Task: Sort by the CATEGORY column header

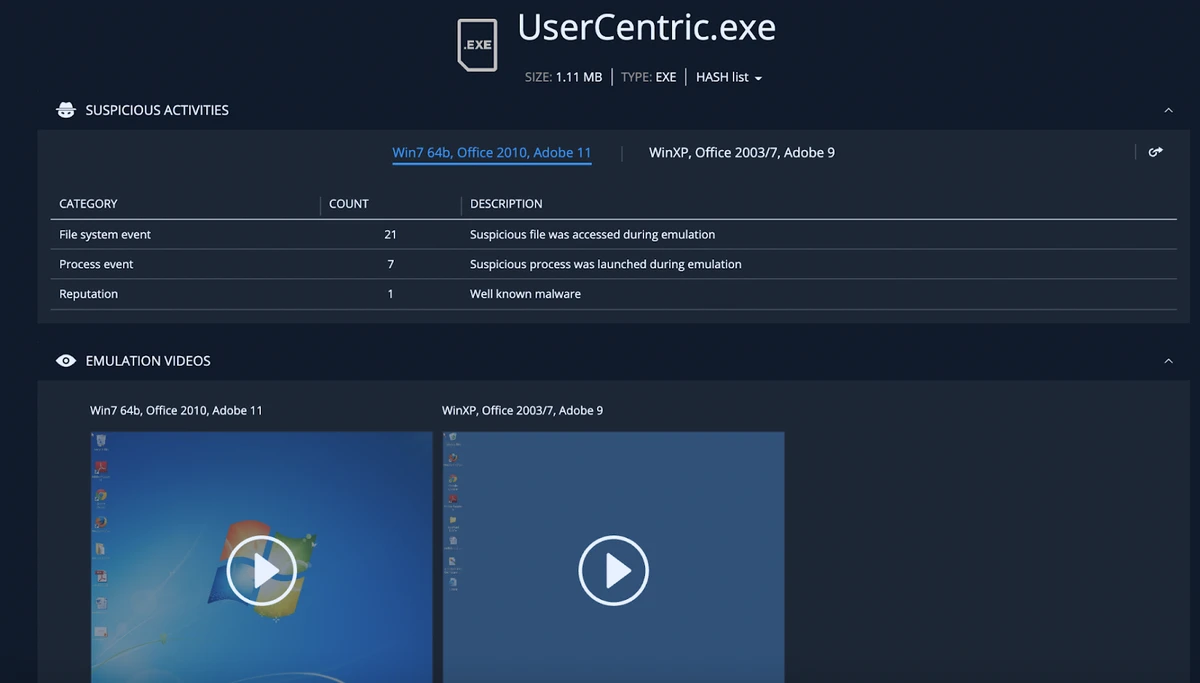Action: click(x=88, y=204)
